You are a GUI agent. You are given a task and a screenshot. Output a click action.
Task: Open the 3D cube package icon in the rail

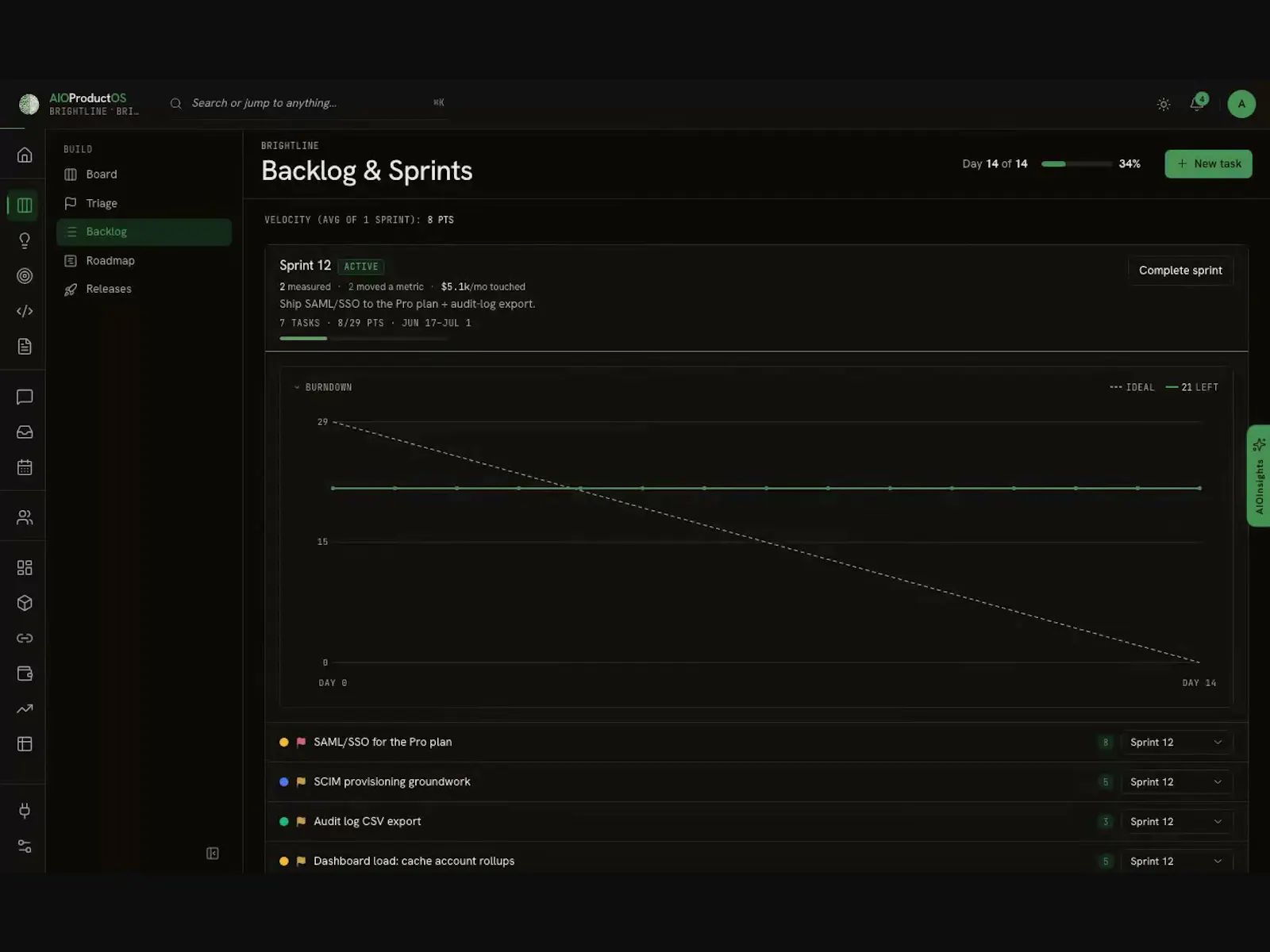[x=25, y=603]
